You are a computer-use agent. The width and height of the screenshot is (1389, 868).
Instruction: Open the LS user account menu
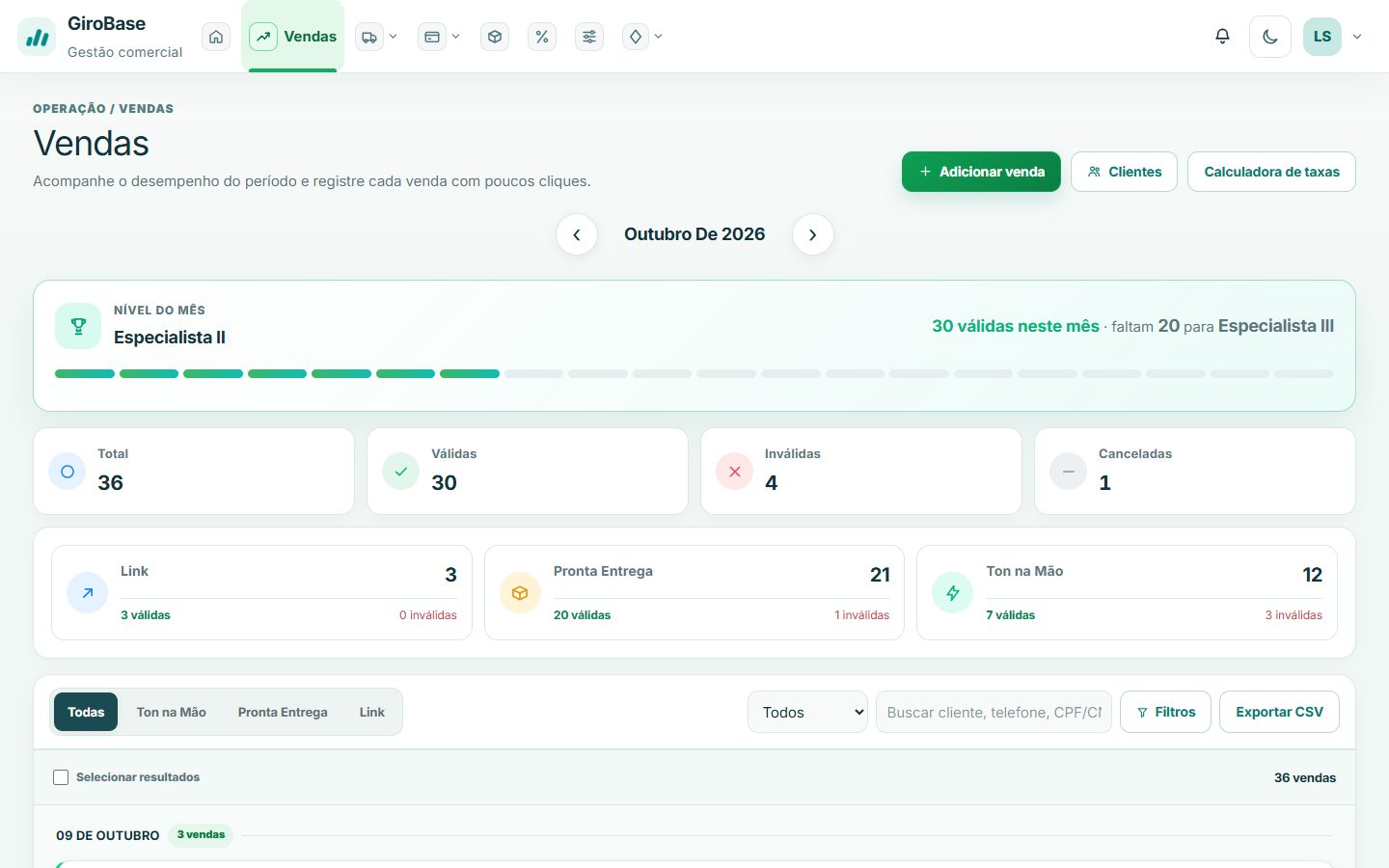pyautogui.click(x=1333, y=37)
